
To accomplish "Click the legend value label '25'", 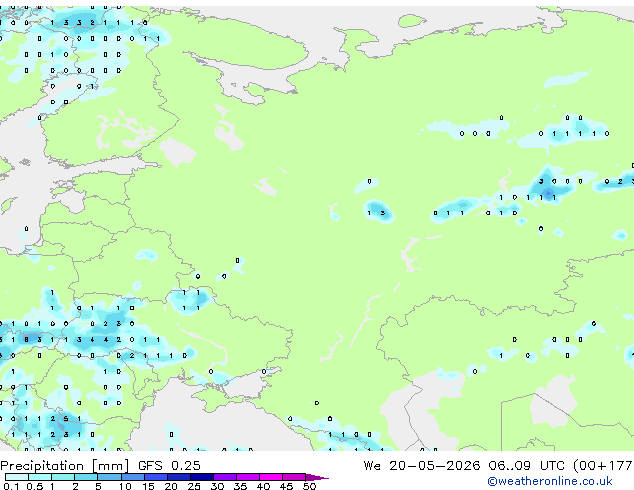I will [x=194, y=486].
